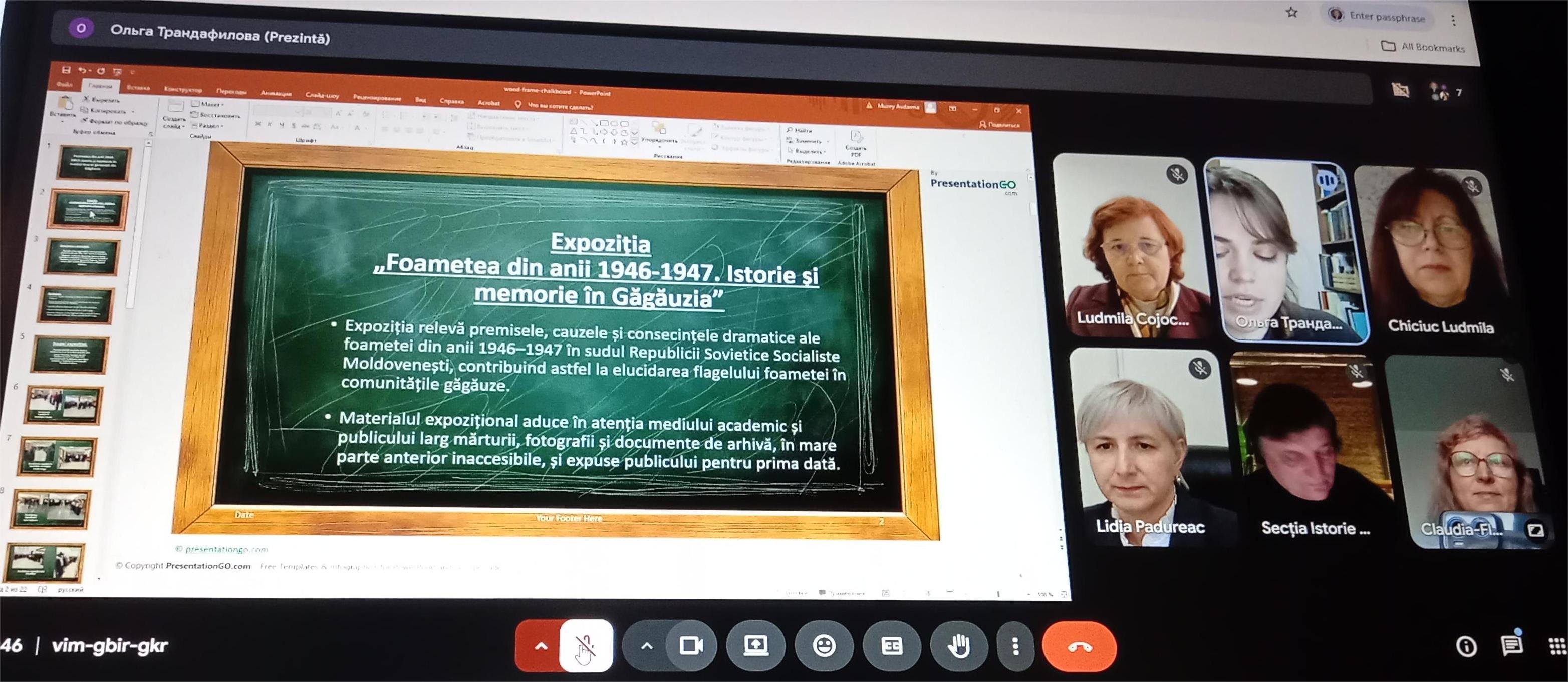
Task: Open the Meet chat panel
Action: point(1512,645)
